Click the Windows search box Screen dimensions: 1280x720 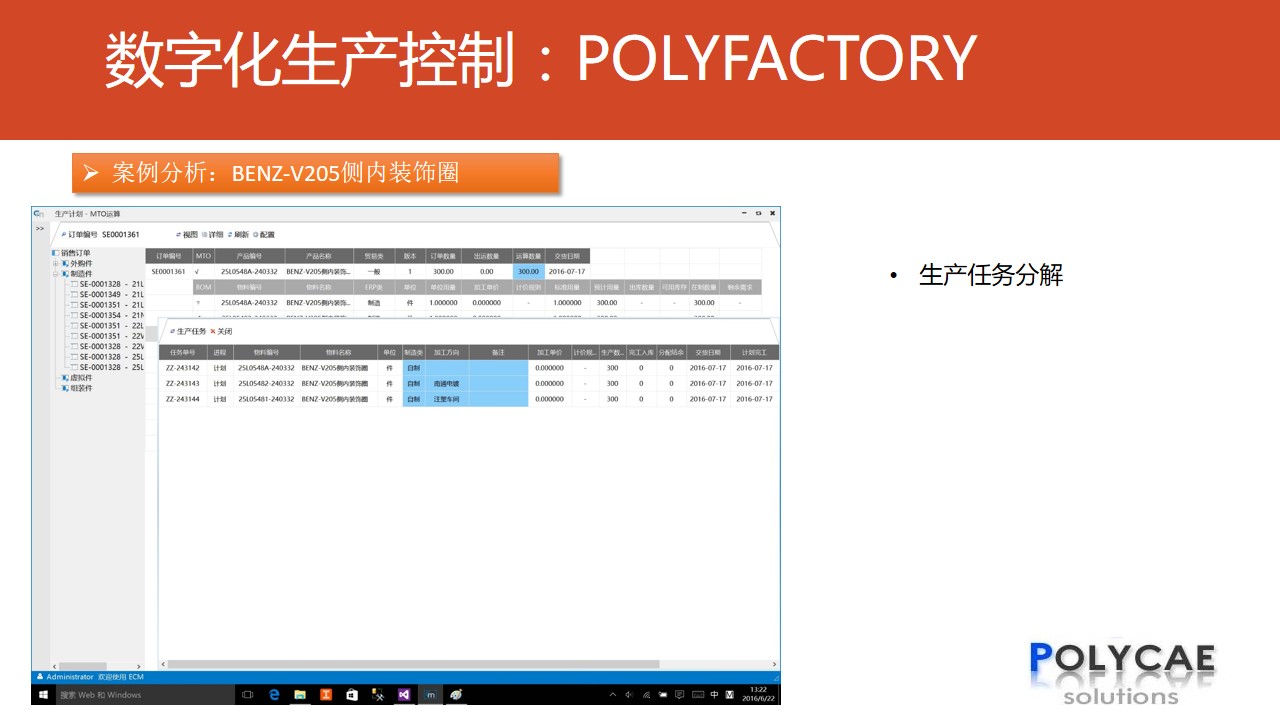pos(144,694)
